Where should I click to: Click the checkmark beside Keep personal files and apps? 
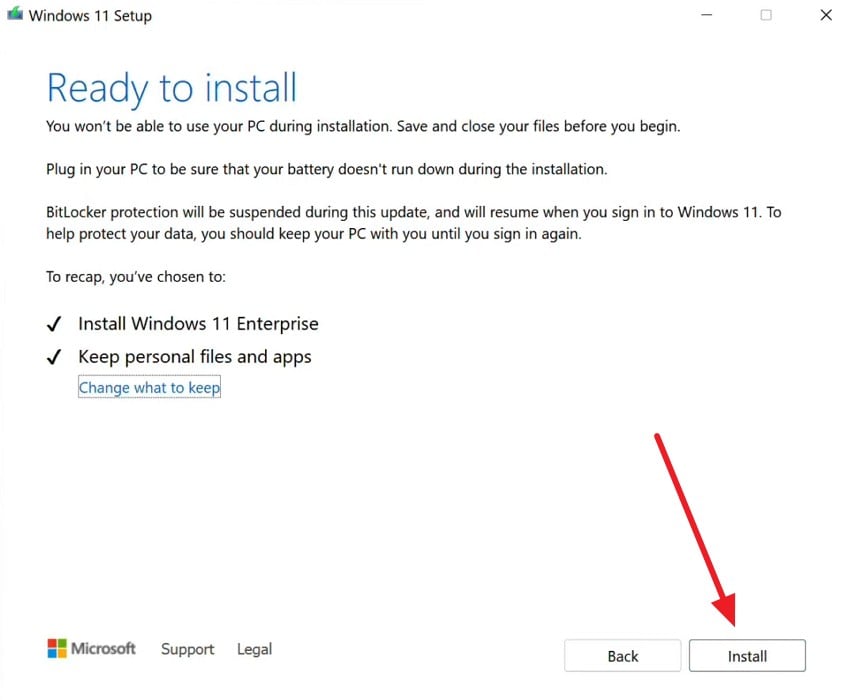click(x=56, y=356)
